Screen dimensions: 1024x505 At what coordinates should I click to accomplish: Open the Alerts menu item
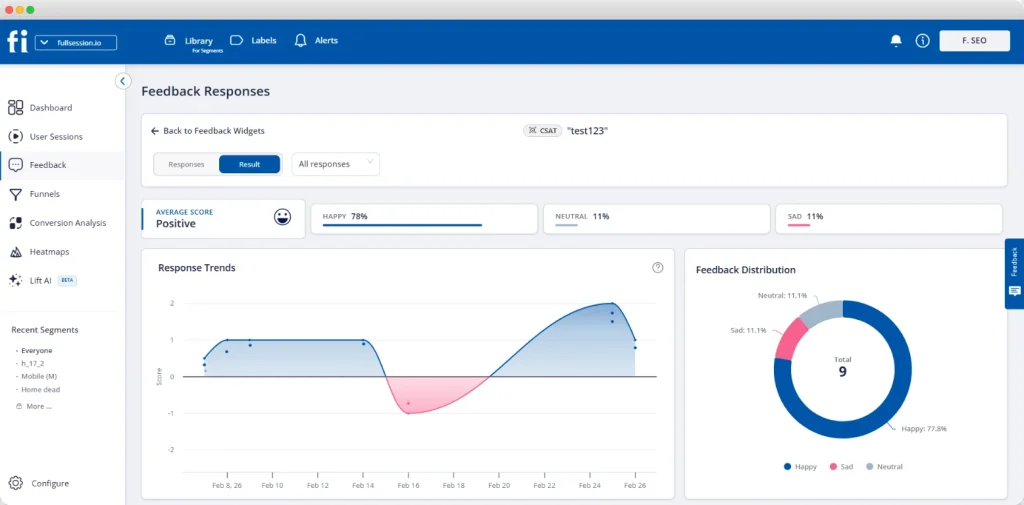[316, 41]
